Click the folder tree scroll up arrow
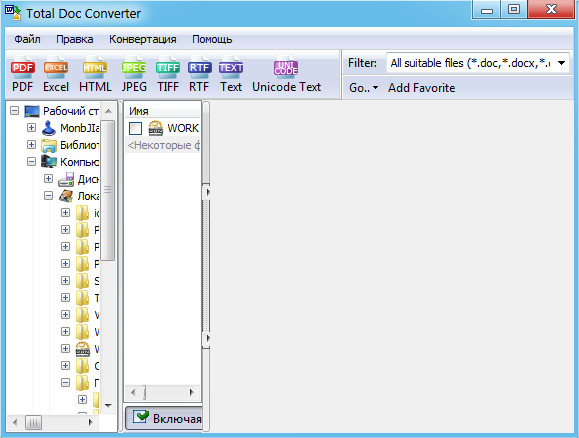 108,111
